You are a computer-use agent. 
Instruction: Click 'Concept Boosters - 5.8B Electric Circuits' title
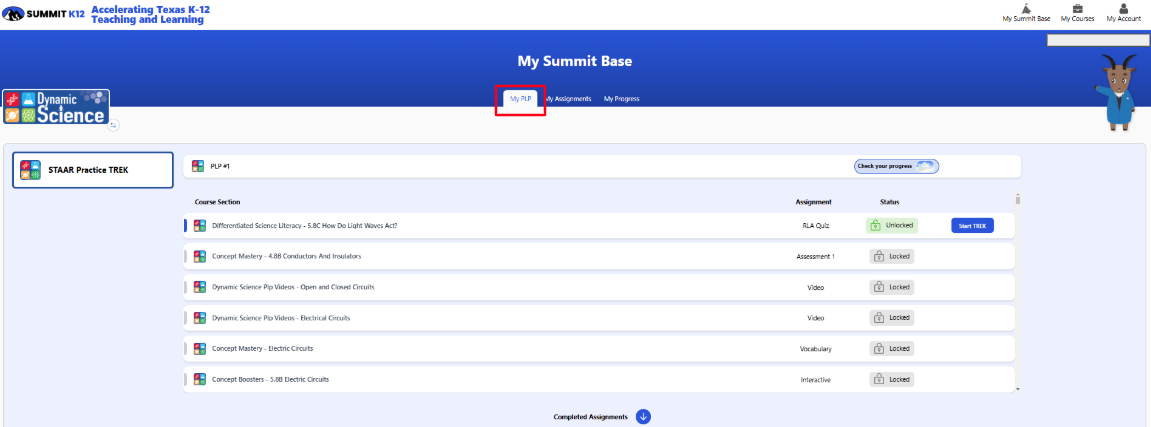pos(270,379)
